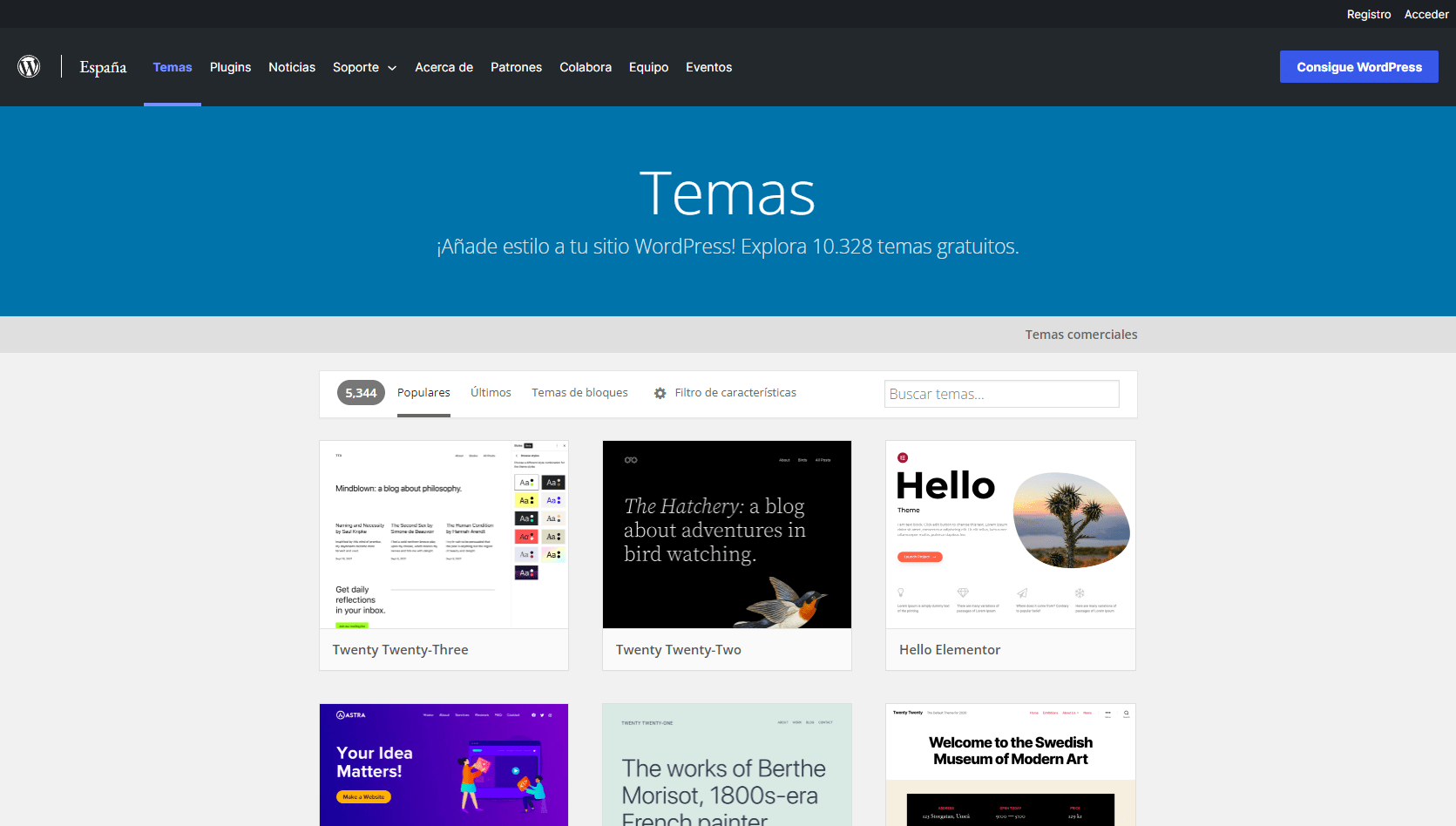Open the Swedish Museum Twenty Twenty thumbnail
The width and height of the screenshot is (1456, 826).
[x=1010, y=765]
